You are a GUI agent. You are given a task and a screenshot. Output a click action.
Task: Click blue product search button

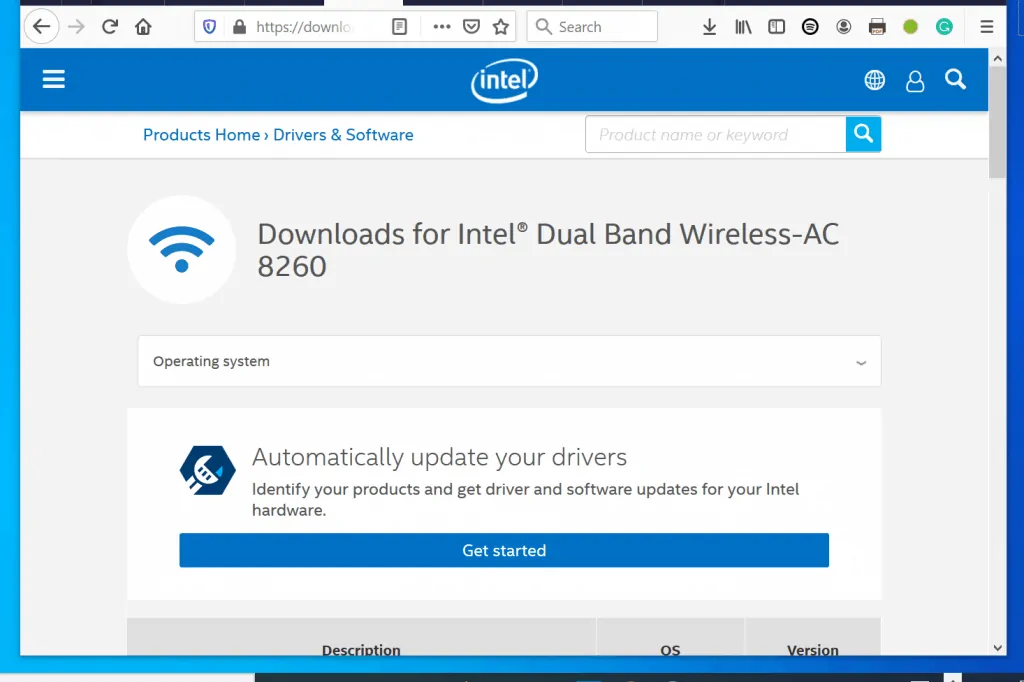(863, 134)
